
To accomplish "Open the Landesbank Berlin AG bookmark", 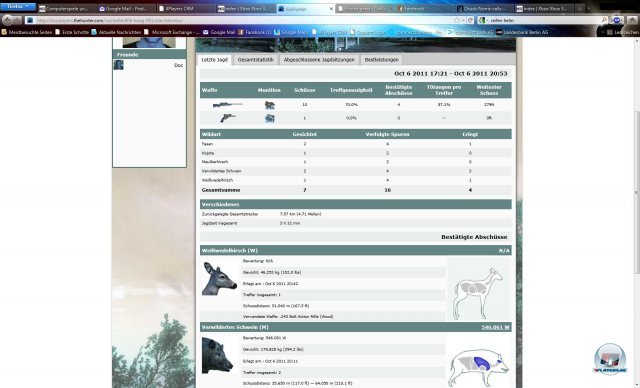I will (522, 32).
